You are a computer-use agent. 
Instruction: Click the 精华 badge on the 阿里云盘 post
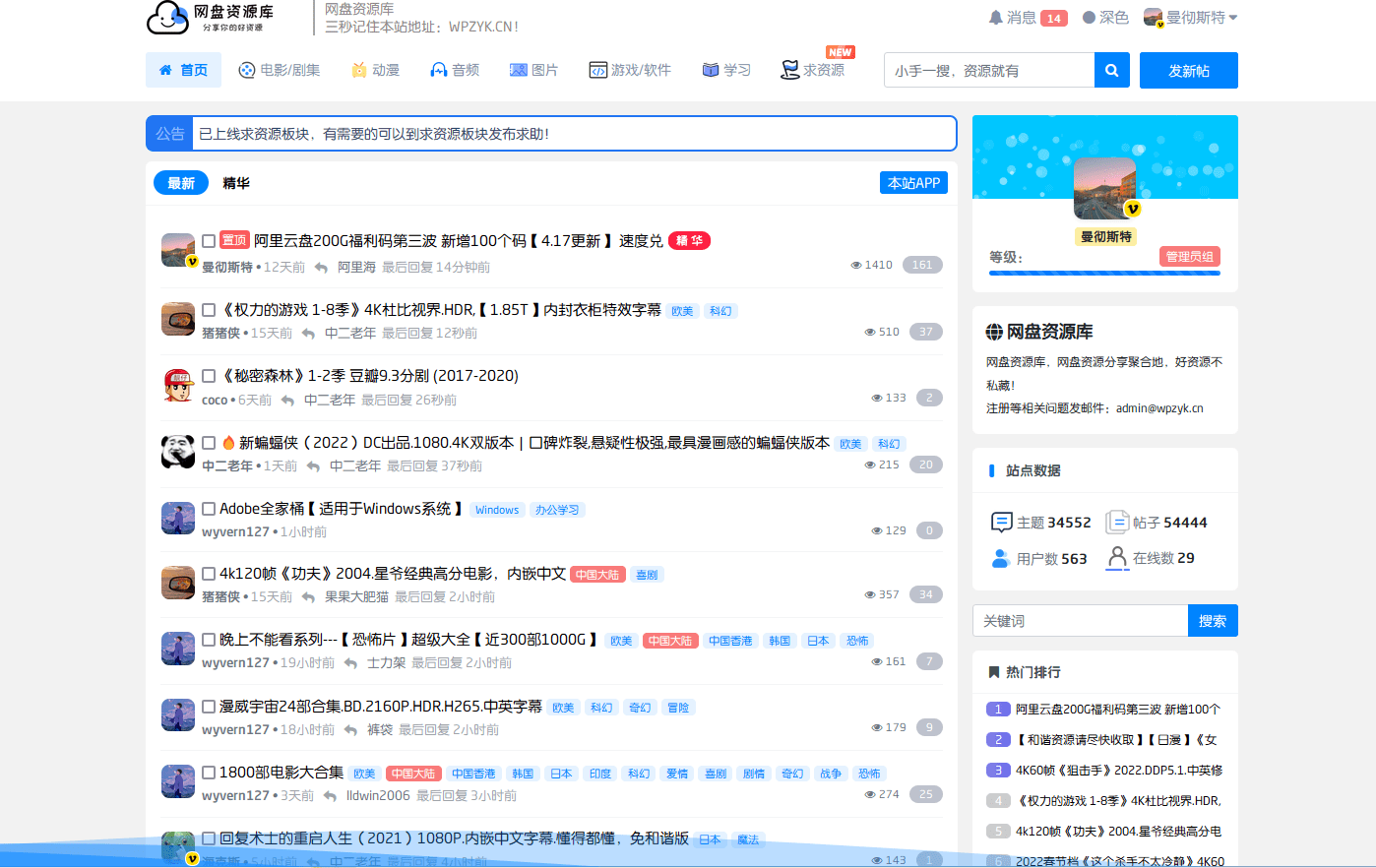pyautogui.click(x=689, y=241)
